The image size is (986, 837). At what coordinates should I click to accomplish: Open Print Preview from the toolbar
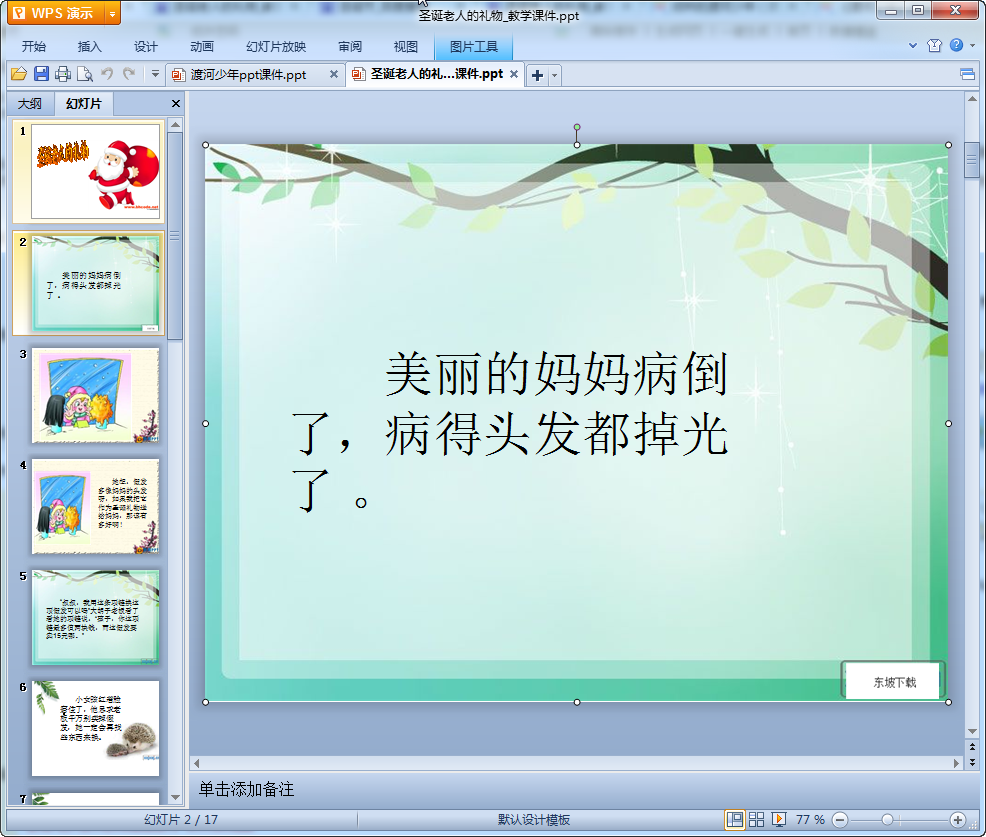point(85,74)
